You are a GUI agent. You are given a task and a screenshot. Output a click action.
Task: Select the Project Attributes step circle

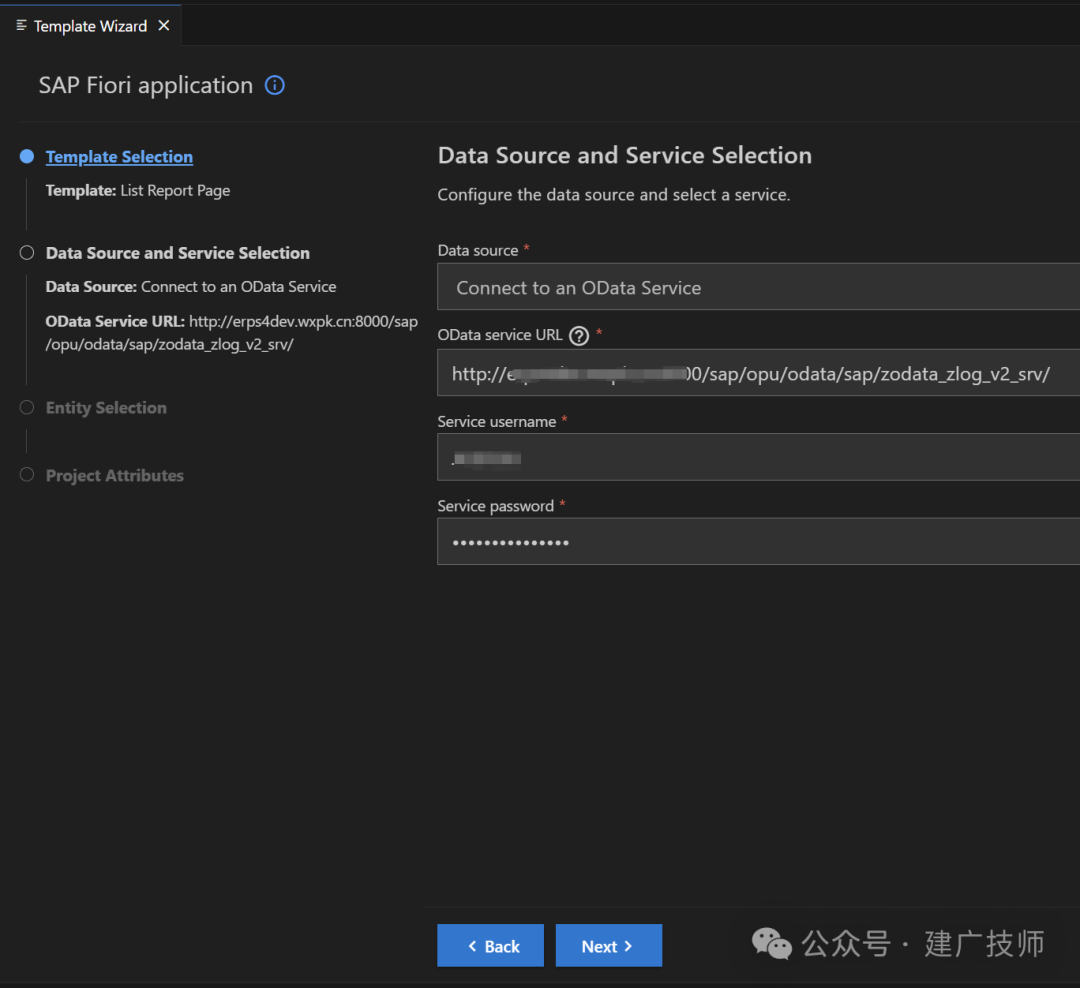coord(27,475)
